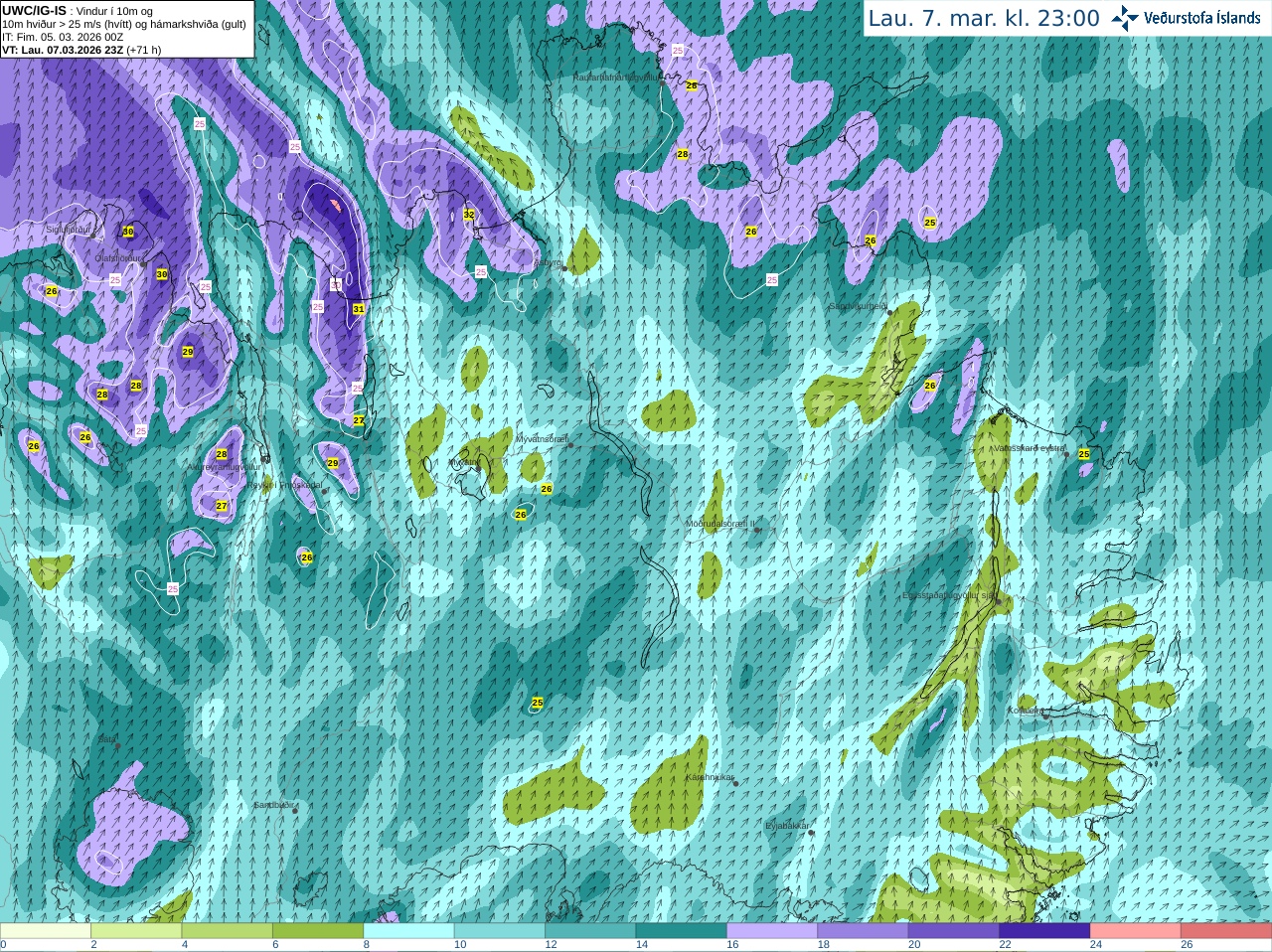This screenshot has height=952, width=1272.
Task: Click the Sandbúðir station label
Action: tap(273, 805)
